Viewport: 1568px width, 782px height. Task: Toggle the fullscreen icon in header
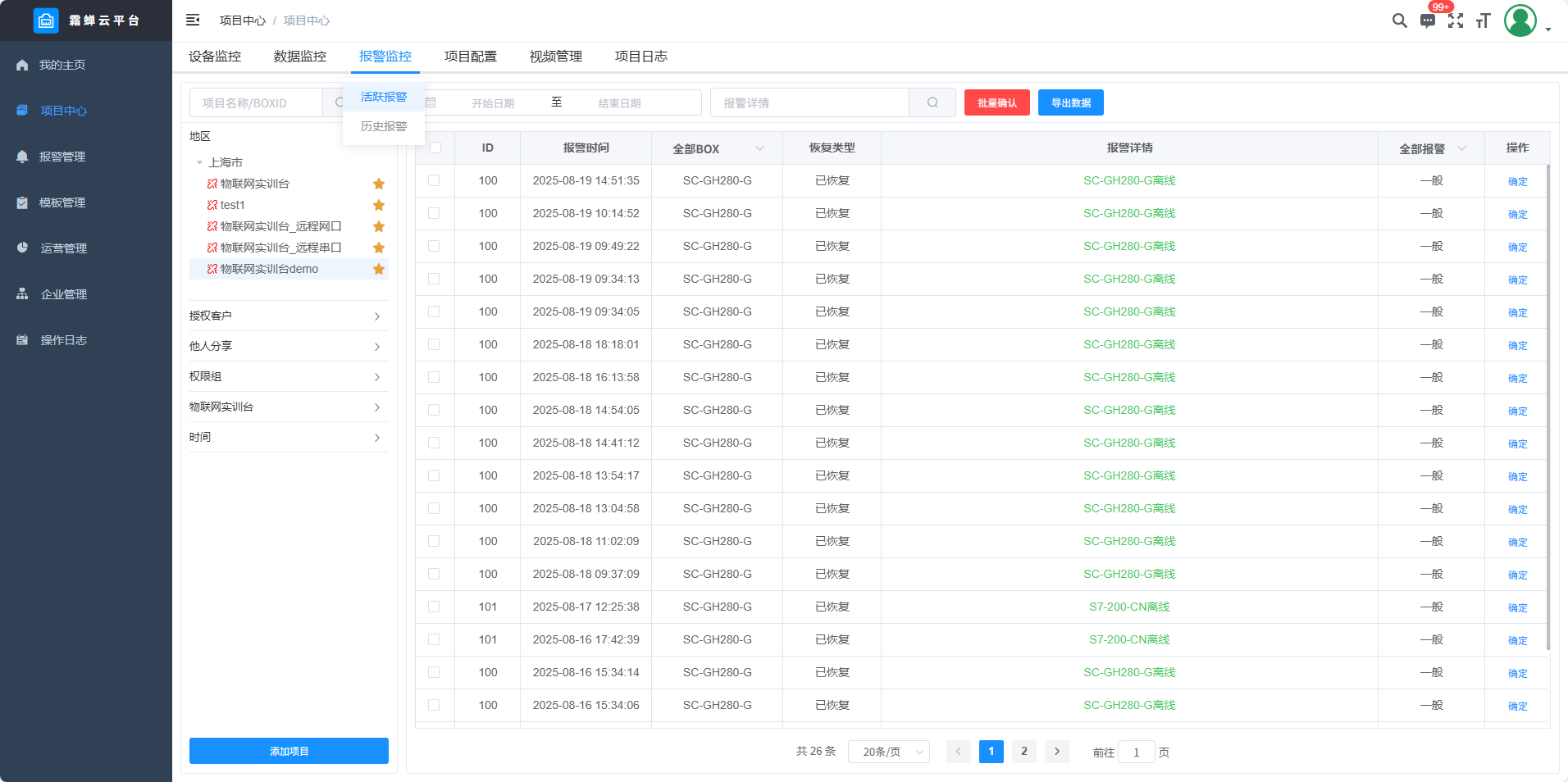tap(1456, 20)
